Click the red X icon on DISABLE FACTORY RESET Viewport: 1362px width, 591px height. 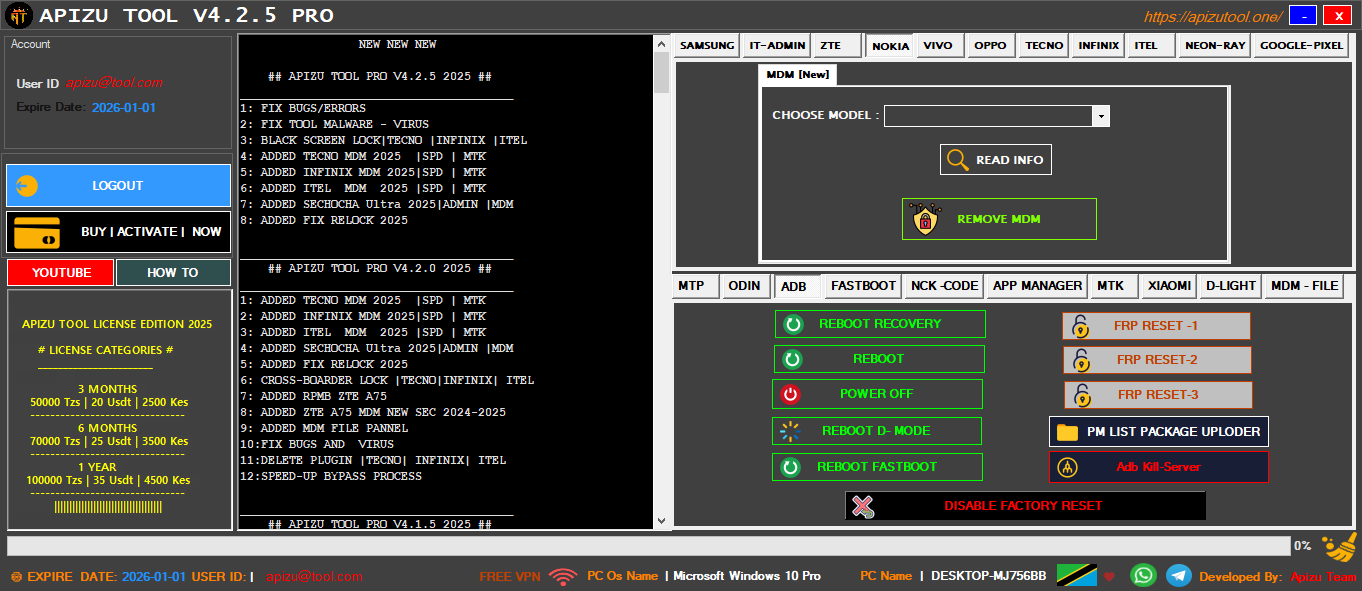(x=863, y=506)
